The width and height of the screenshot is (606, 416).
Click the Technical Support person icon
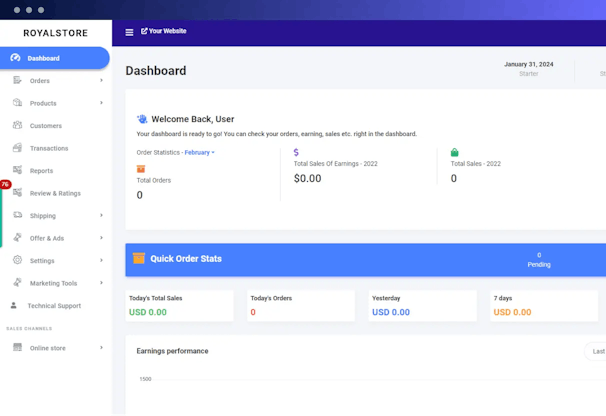point(14,305)
